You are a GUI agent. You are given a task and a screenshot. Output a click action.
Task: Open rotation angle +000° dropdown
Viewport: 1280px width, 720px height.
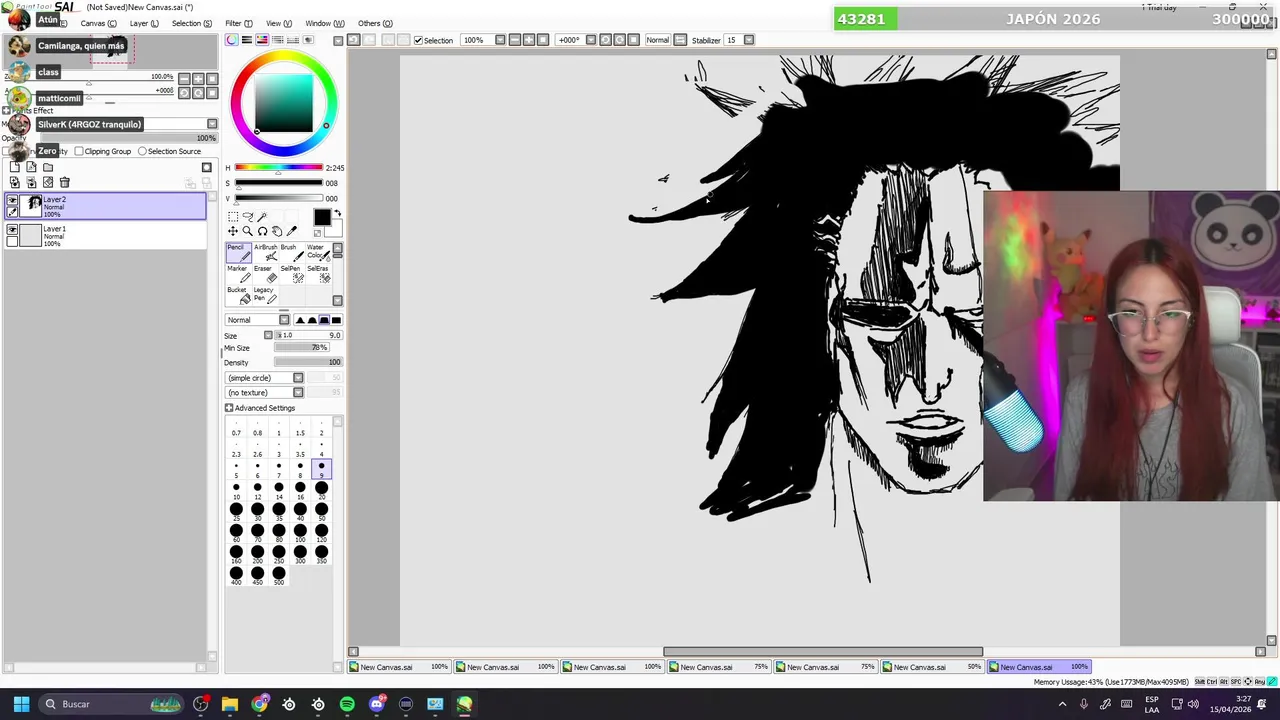(x=591, y=40)
